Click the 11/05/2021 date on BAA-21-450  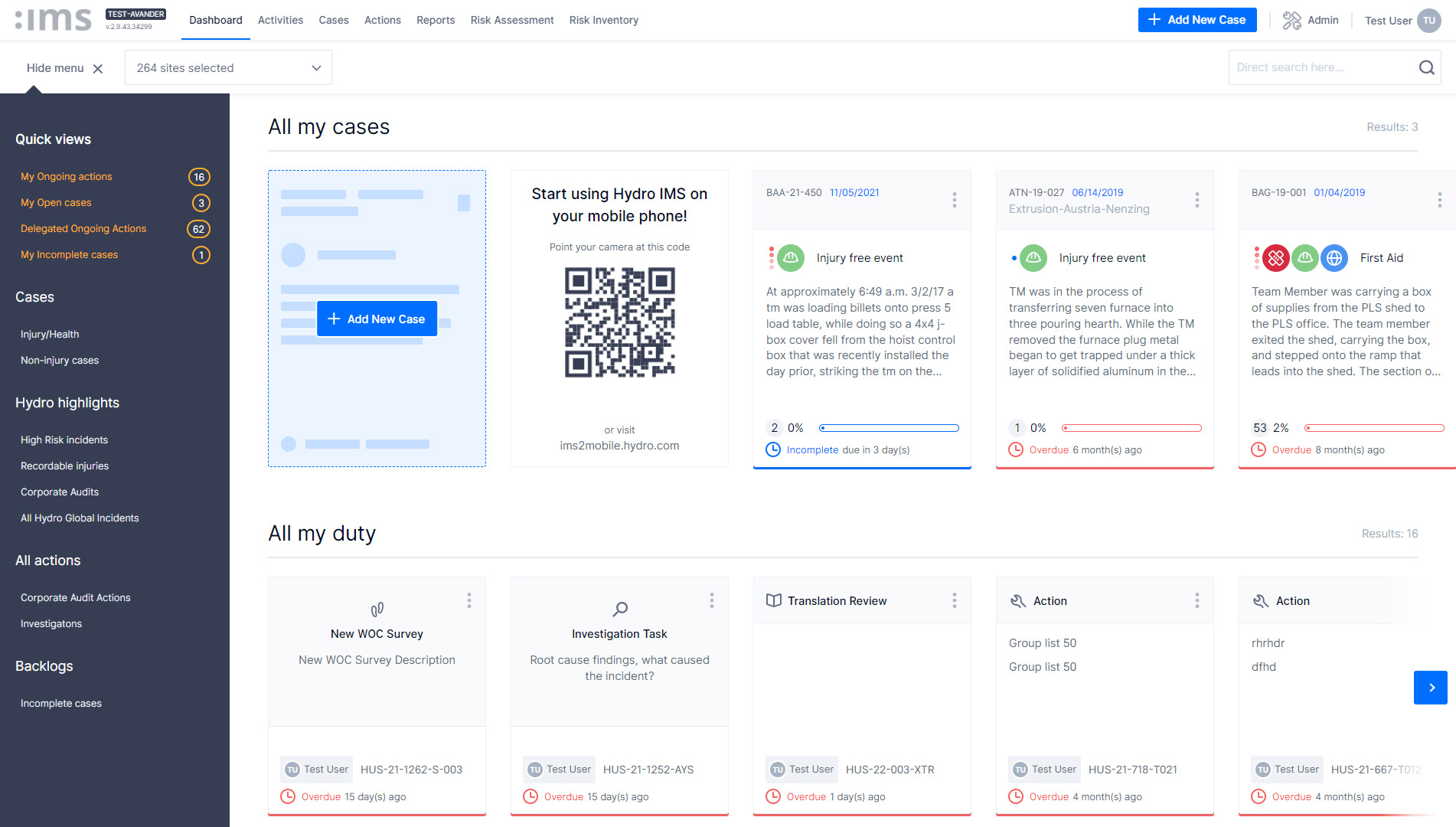854,192
